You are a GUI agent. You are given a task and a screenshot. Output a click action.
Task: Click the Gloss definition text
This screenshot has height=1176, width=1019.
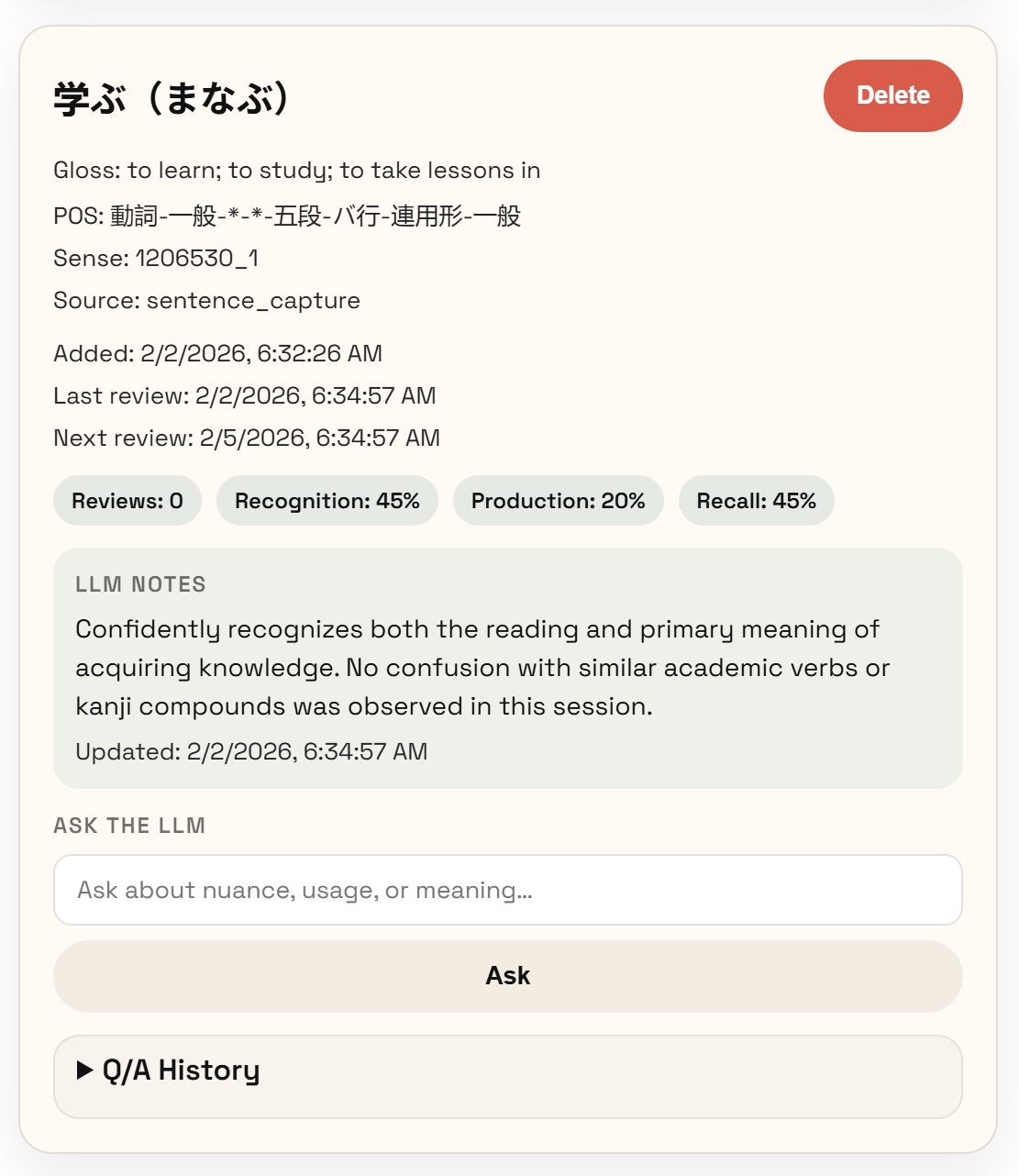pyautogui.click(x=297, y=170)
